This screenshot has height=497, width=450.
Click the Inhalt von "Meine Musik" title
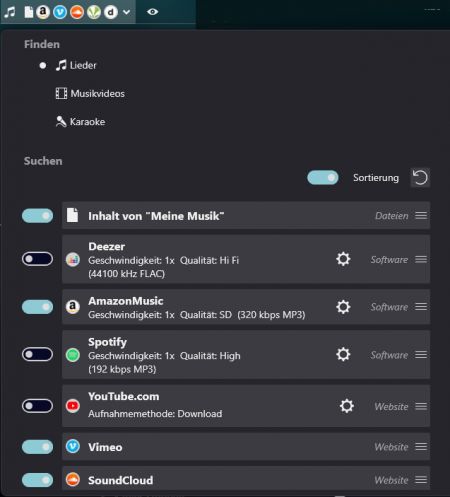tap(156, 216)
